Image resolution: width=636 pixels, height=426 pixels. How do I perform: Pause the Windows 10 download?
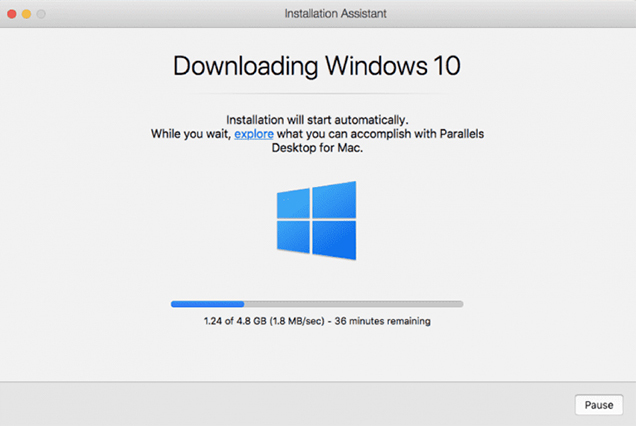pyautogui.click(x=599, y=404)
